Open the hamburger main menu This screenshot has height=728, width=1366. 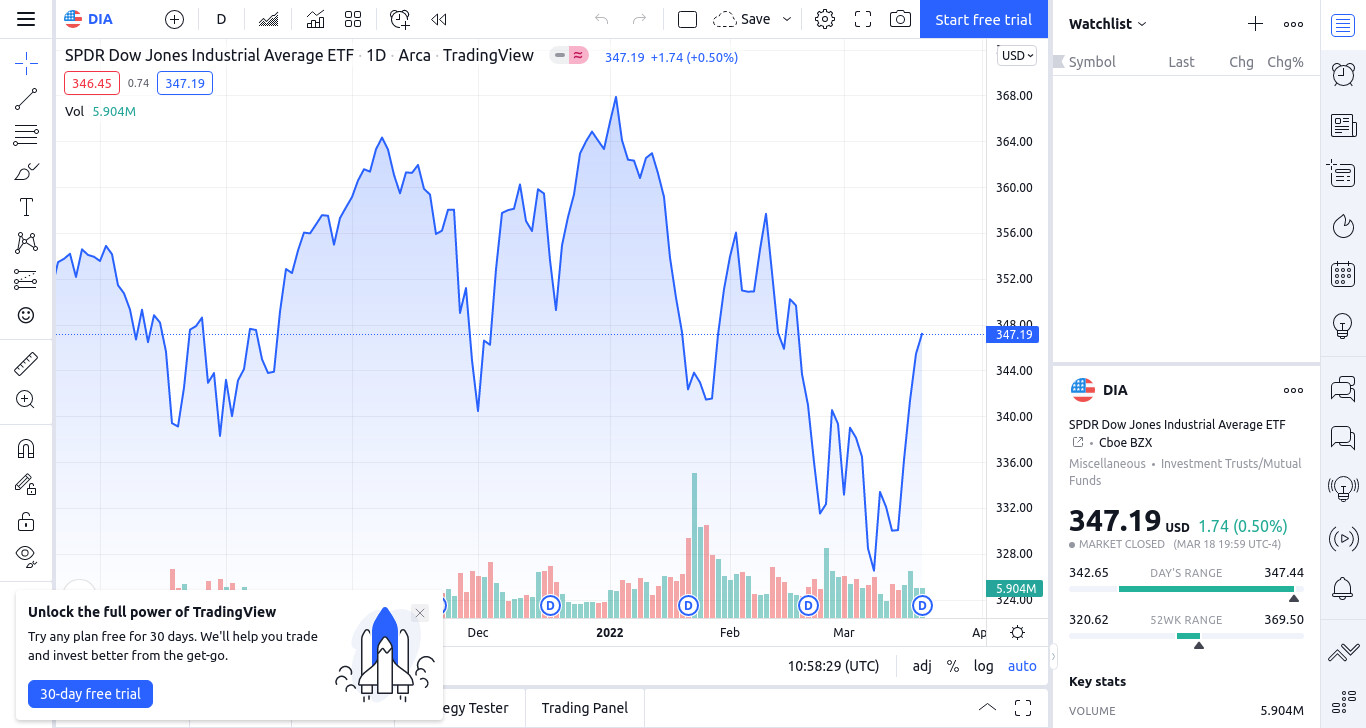click(x=26, y=19)
